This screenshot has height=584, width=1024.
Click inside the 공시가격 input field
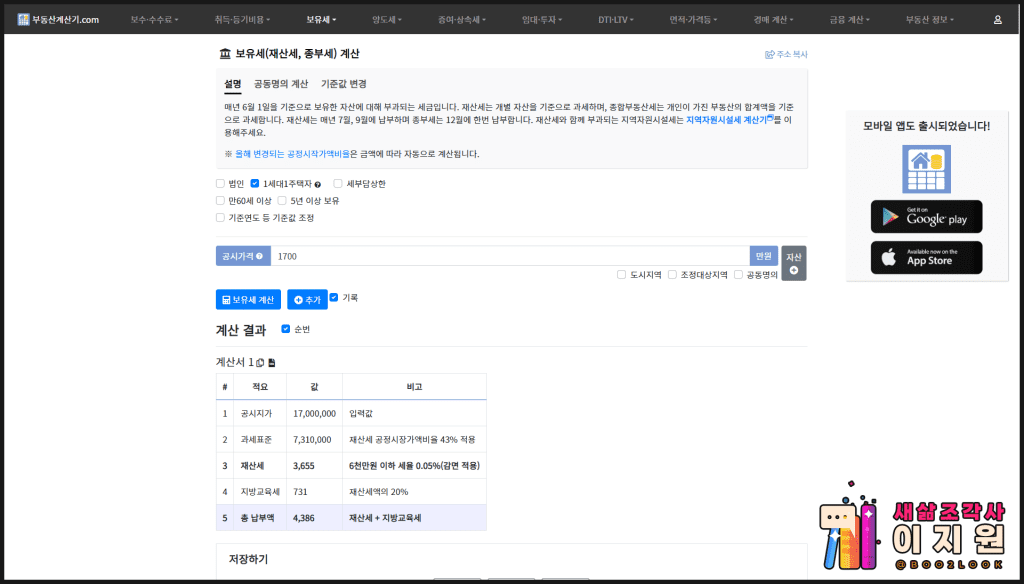click(x=450, y=255)
